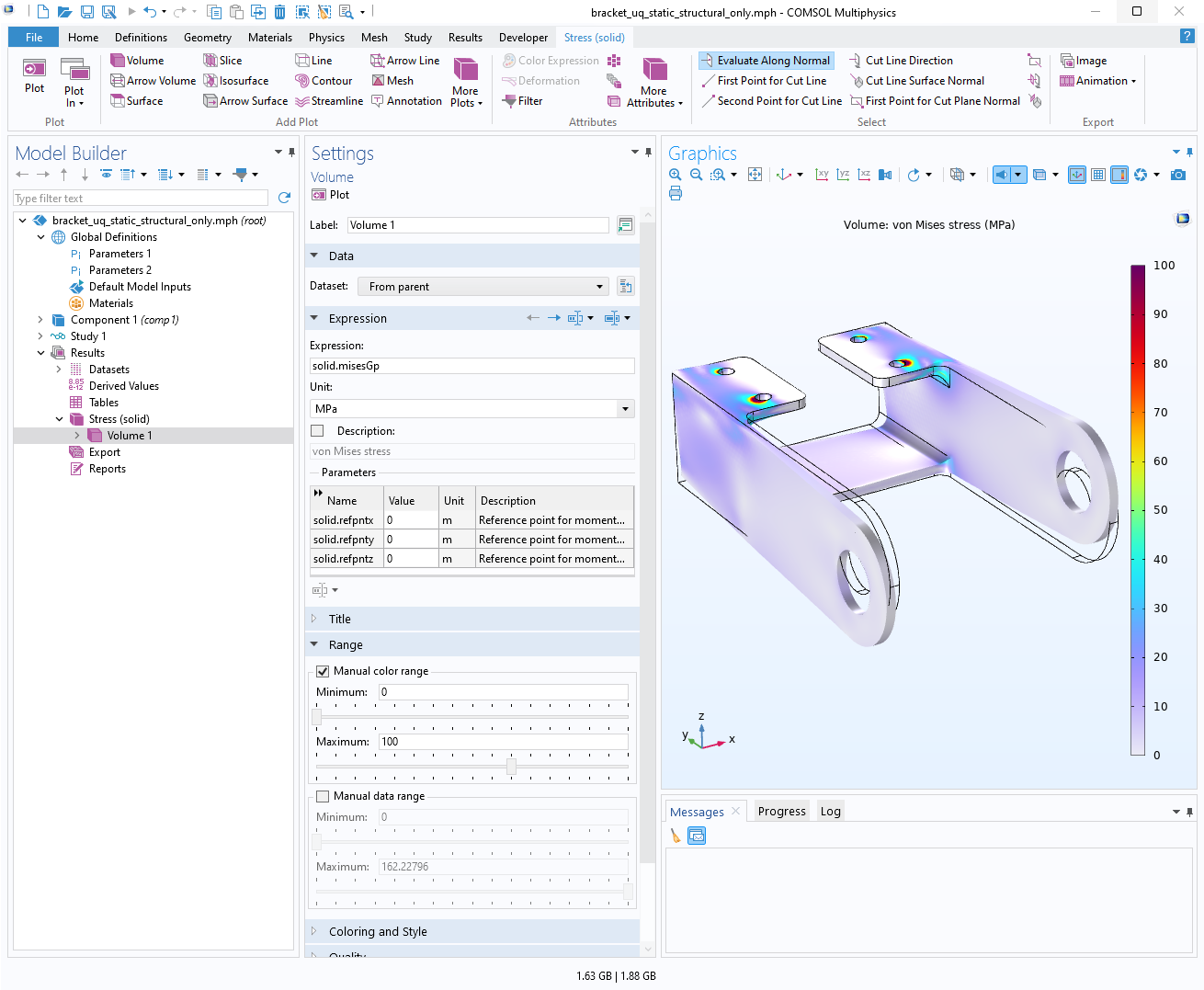
Task: Expand the Coloring and Style section
Action: point(378,931)
